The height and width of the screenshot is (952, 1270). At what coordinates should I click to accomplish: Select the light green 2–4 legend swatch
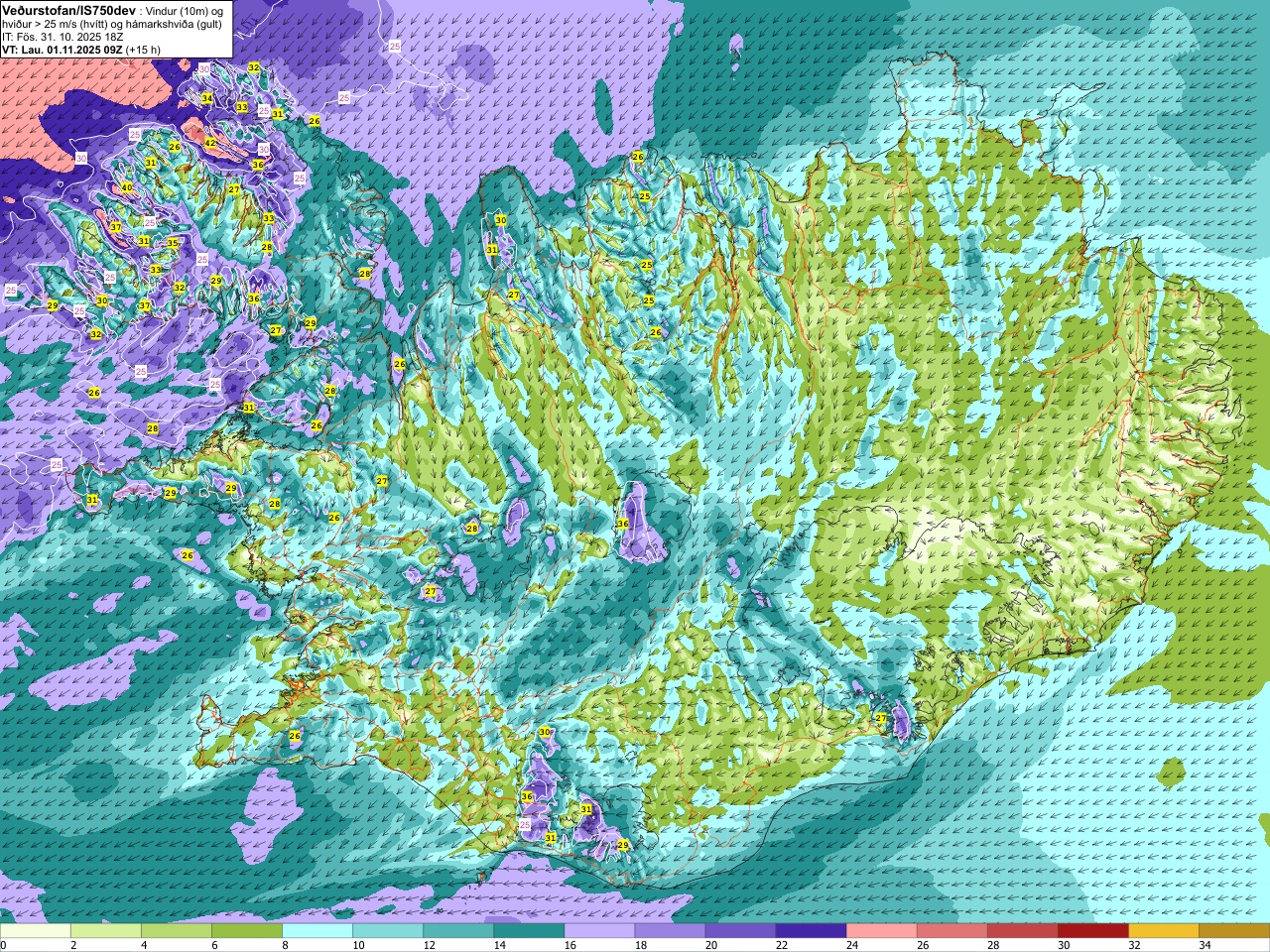click(x=106, y=931)
